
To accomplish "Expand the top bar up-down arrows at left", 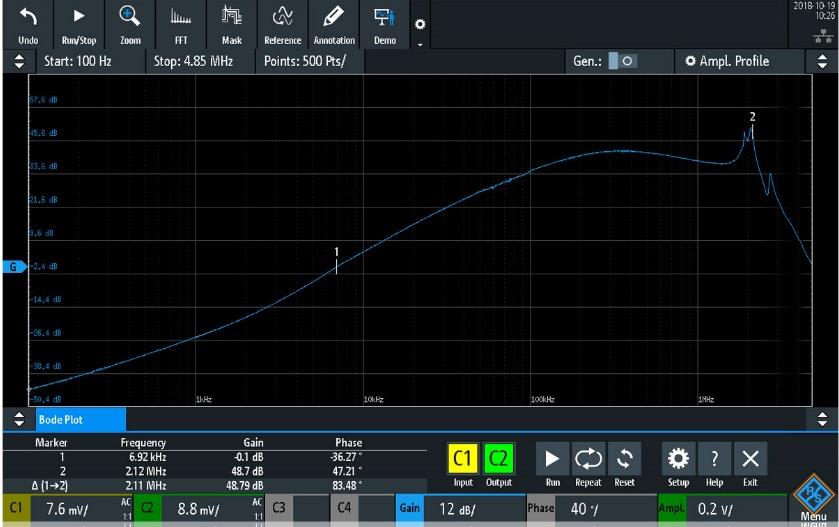I will [17, 61].
